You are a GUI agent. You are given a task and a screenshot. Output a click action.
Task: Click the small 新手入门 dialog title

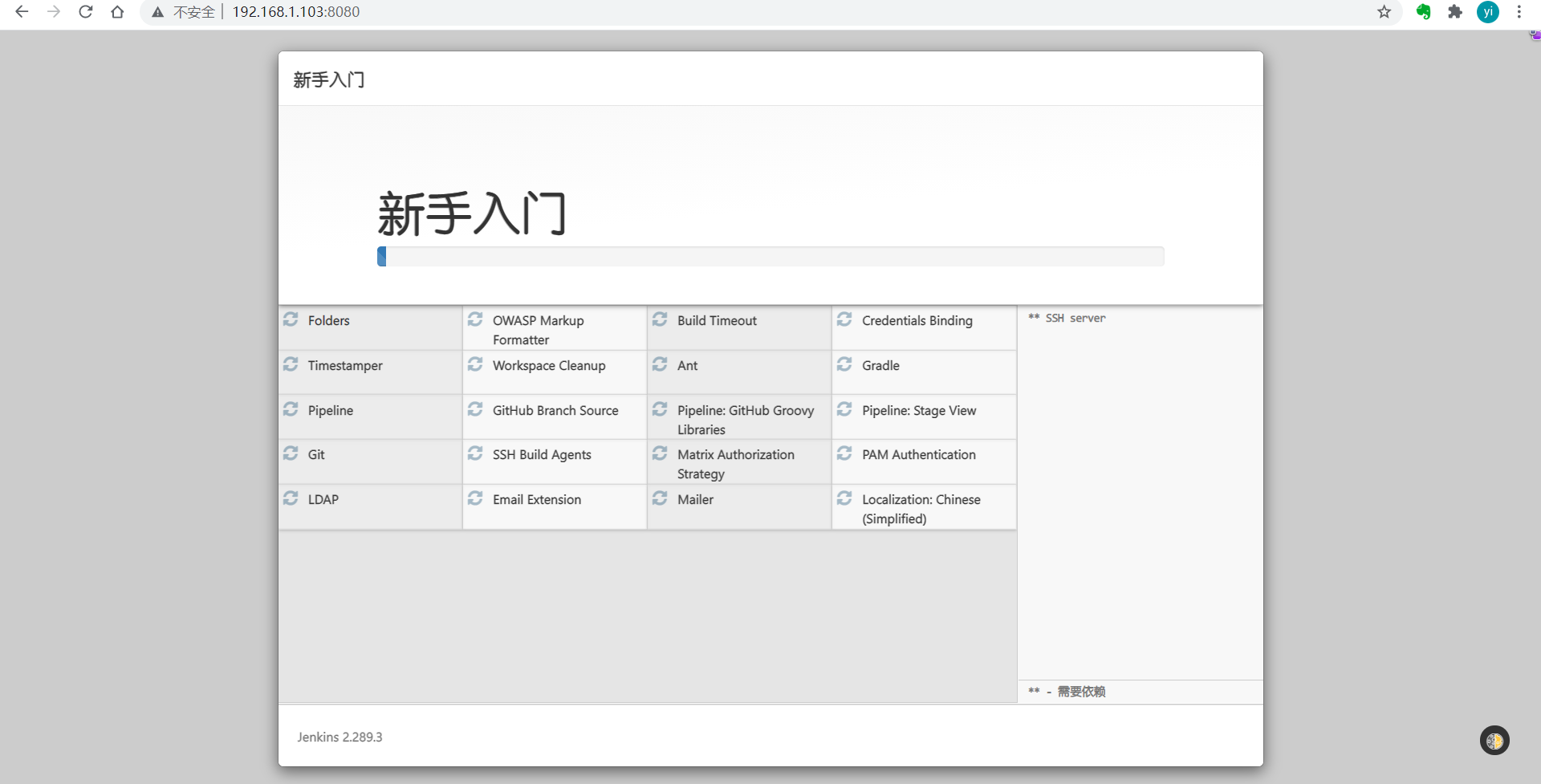pos(329,79)
